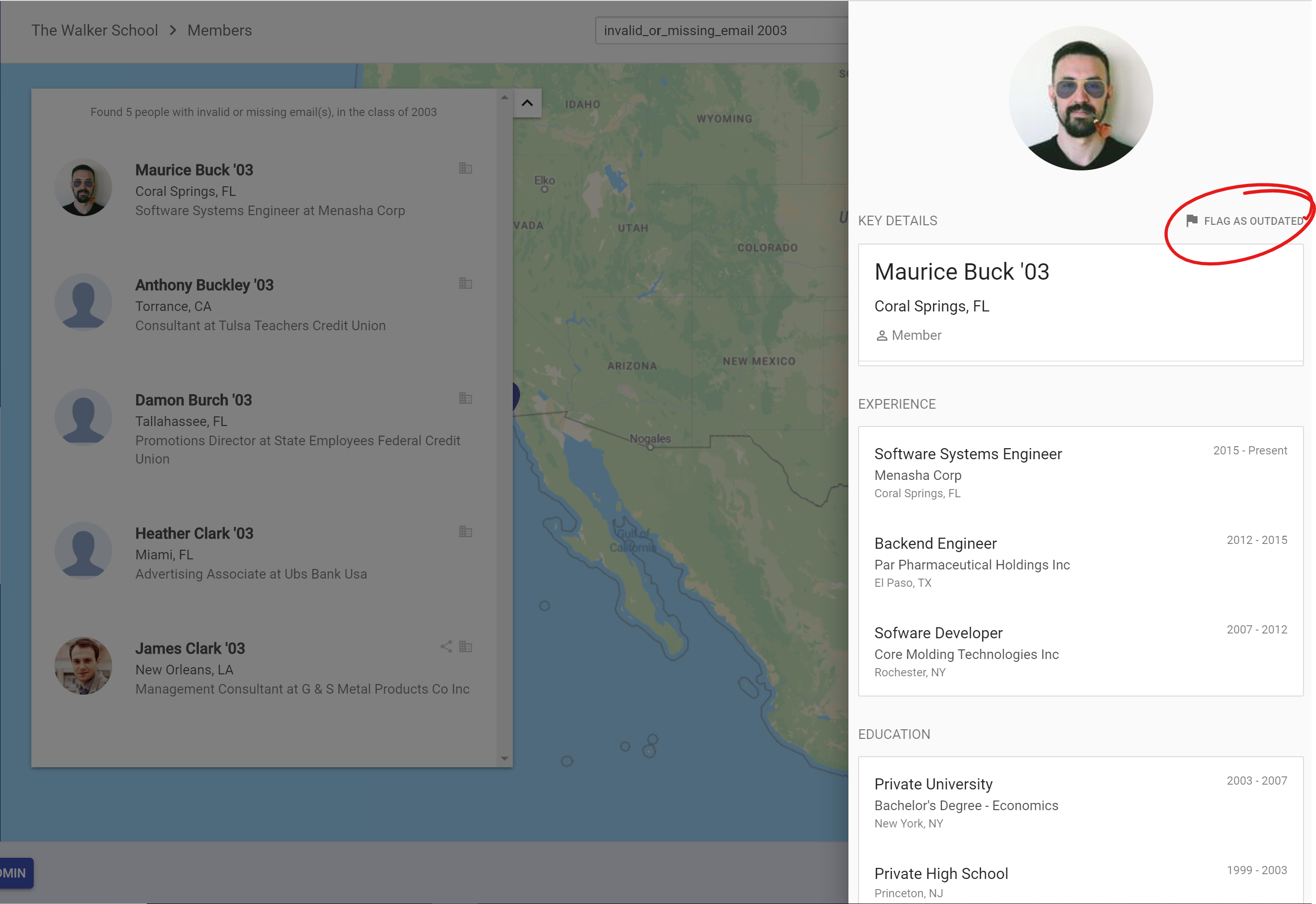Click the flag icon in Key Details
Viewport: 1316px width, 904px height.
coord(1191,220)
